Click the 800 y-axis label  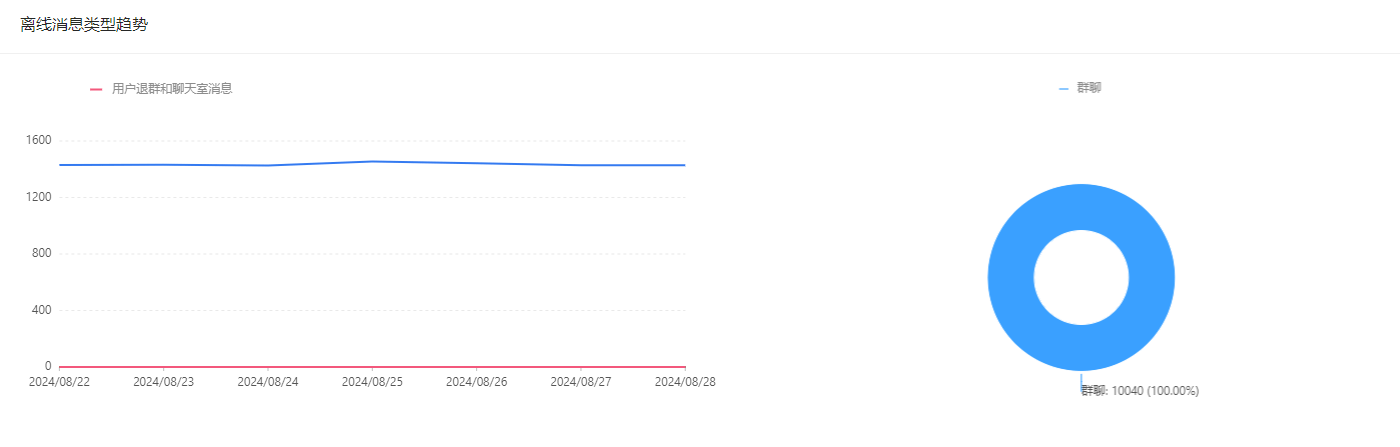pyautogui.click(x=43, y=254)
